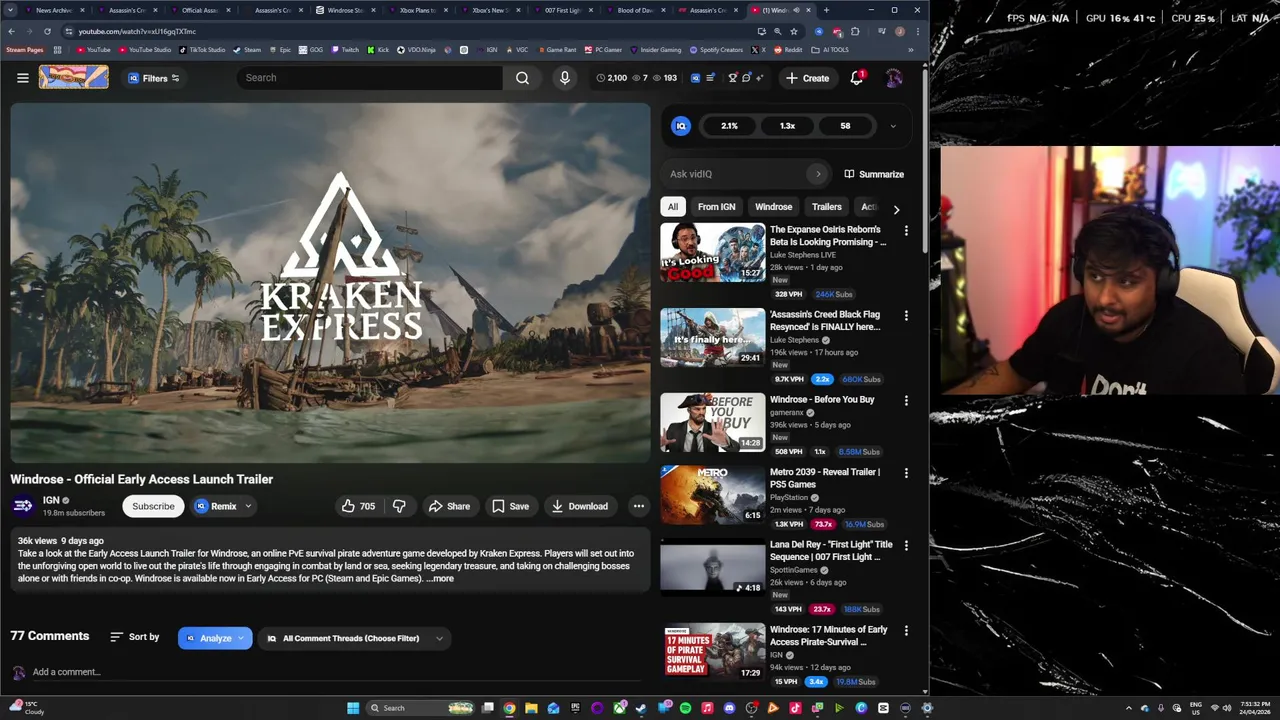
Task: Open Epic Games Launcher from the taskbar
Action: coord(575,708)
